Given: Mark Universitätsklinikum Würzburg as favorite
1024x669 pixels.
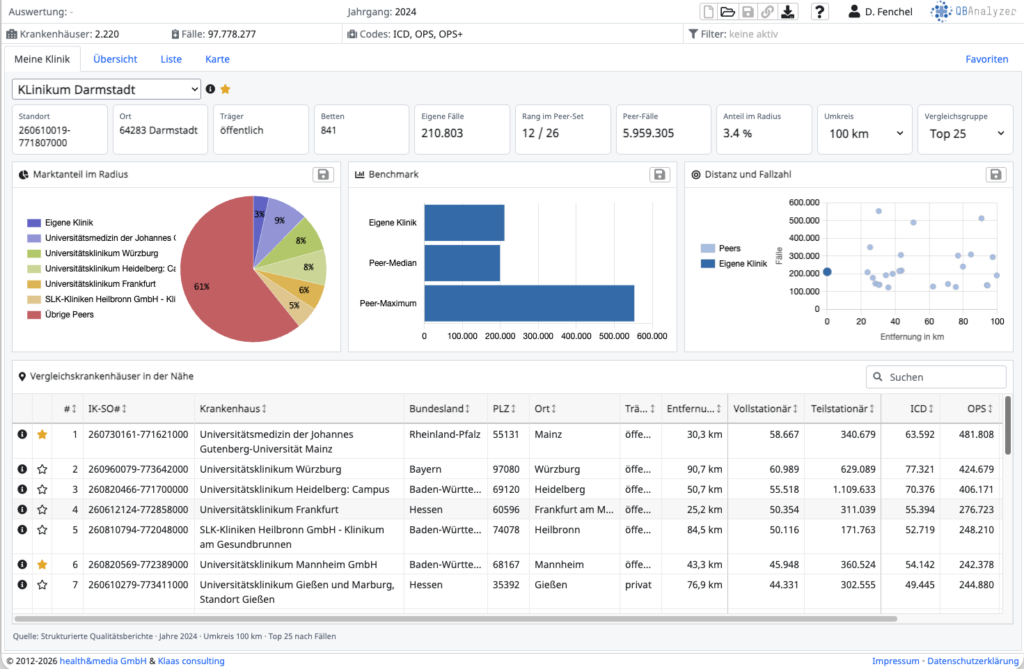Looking at the screenshot, I should coord(42,468).
